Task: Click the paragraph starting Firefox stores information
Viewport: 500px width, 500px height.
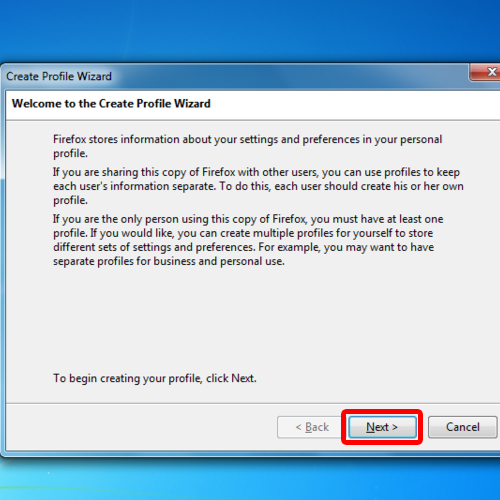Action: pos(248,146)
